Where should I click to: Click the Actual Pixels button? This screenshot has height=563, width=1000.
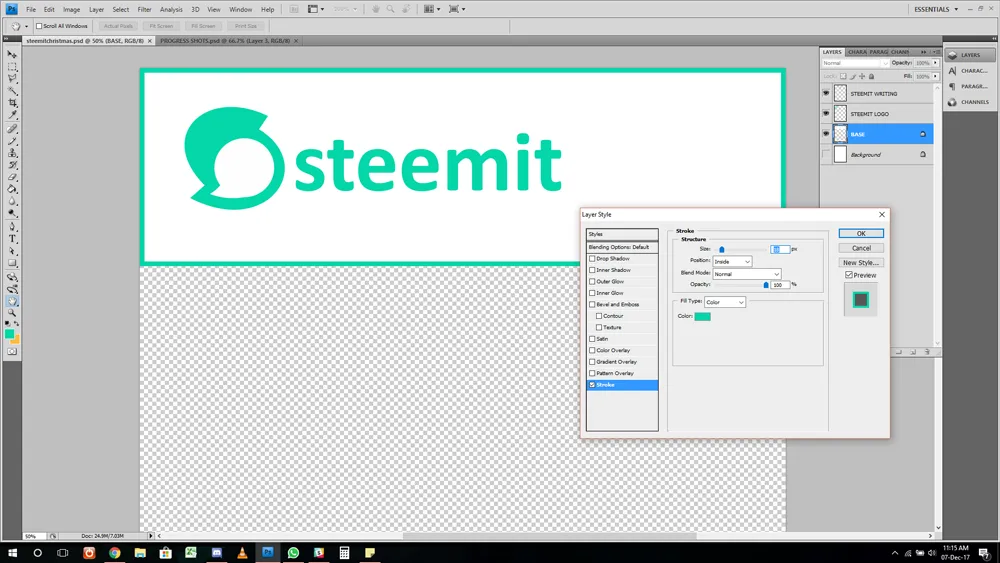pyautogui.click(x=118, y=26)
